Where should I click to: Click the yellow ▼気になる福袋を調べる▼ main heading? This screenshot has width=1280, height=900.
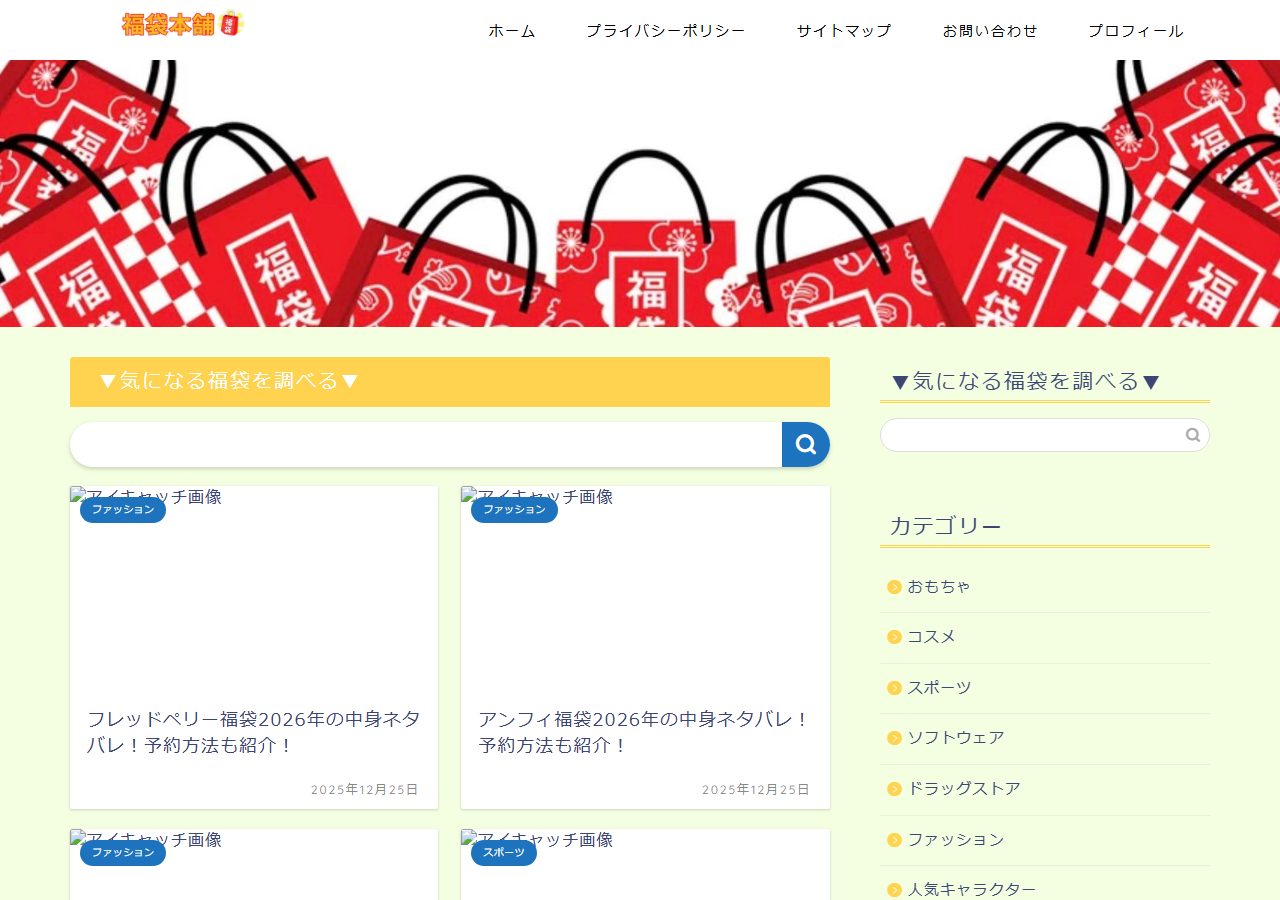[x=450, y=382]
